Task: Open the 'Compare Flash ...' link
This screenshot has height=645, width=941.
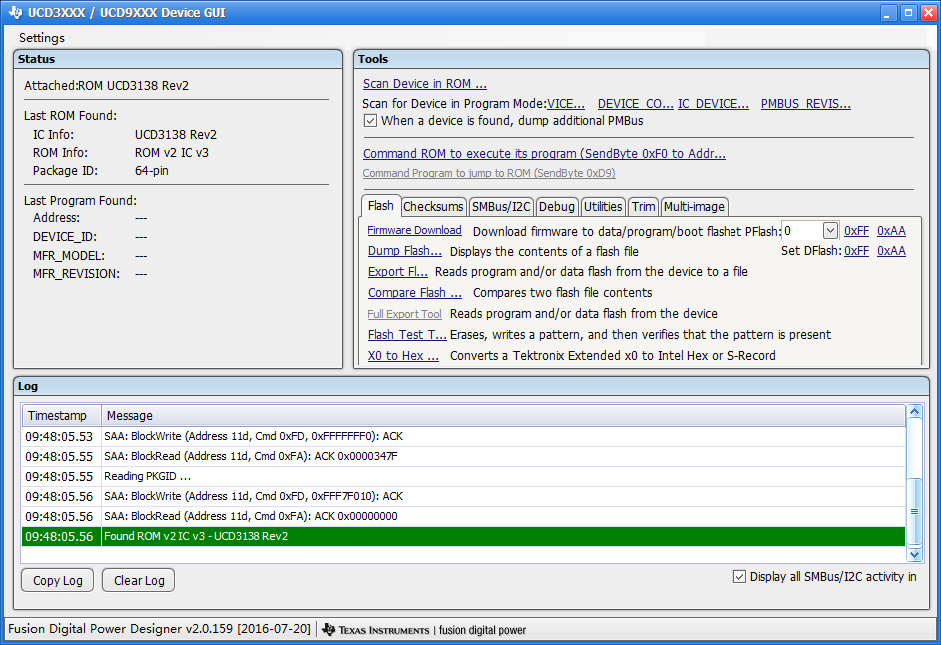Action: point(415,293)
